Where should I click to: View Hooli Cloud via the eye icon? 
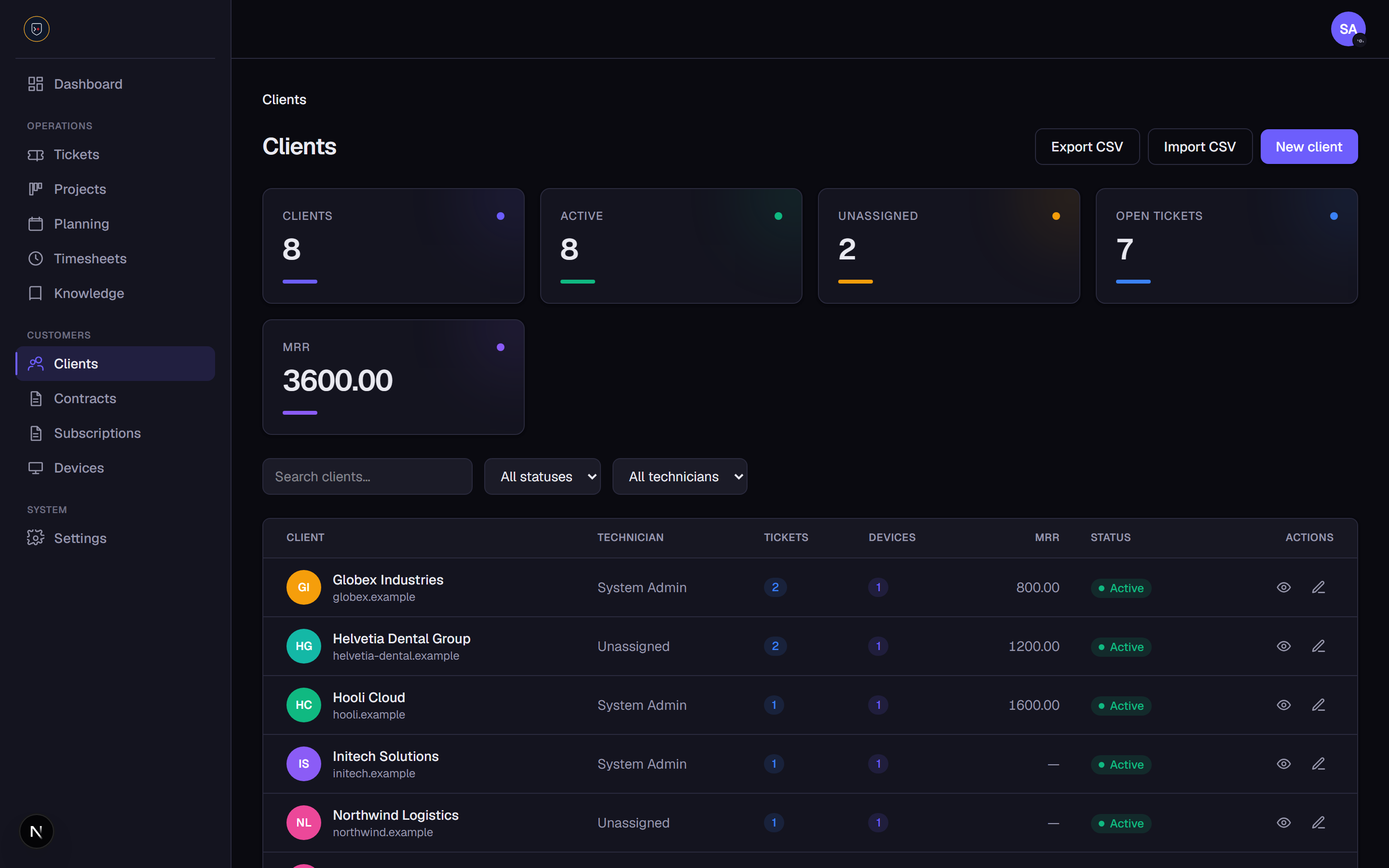pos(1284,705)
